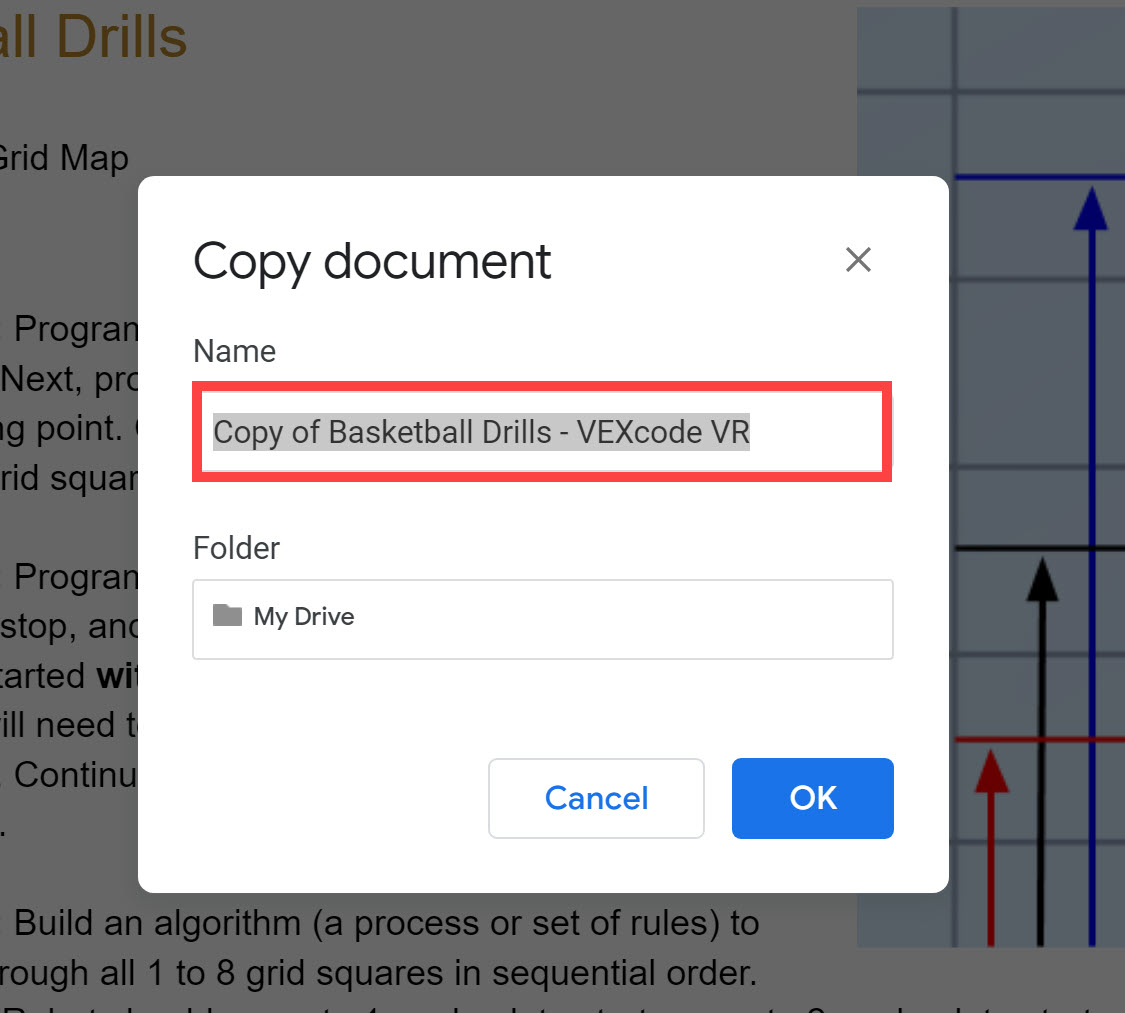Click the Folder label in the dialog
The width and height of the screenshot is (1125, 1013).
pyautogui.click(x=236, y=548)
